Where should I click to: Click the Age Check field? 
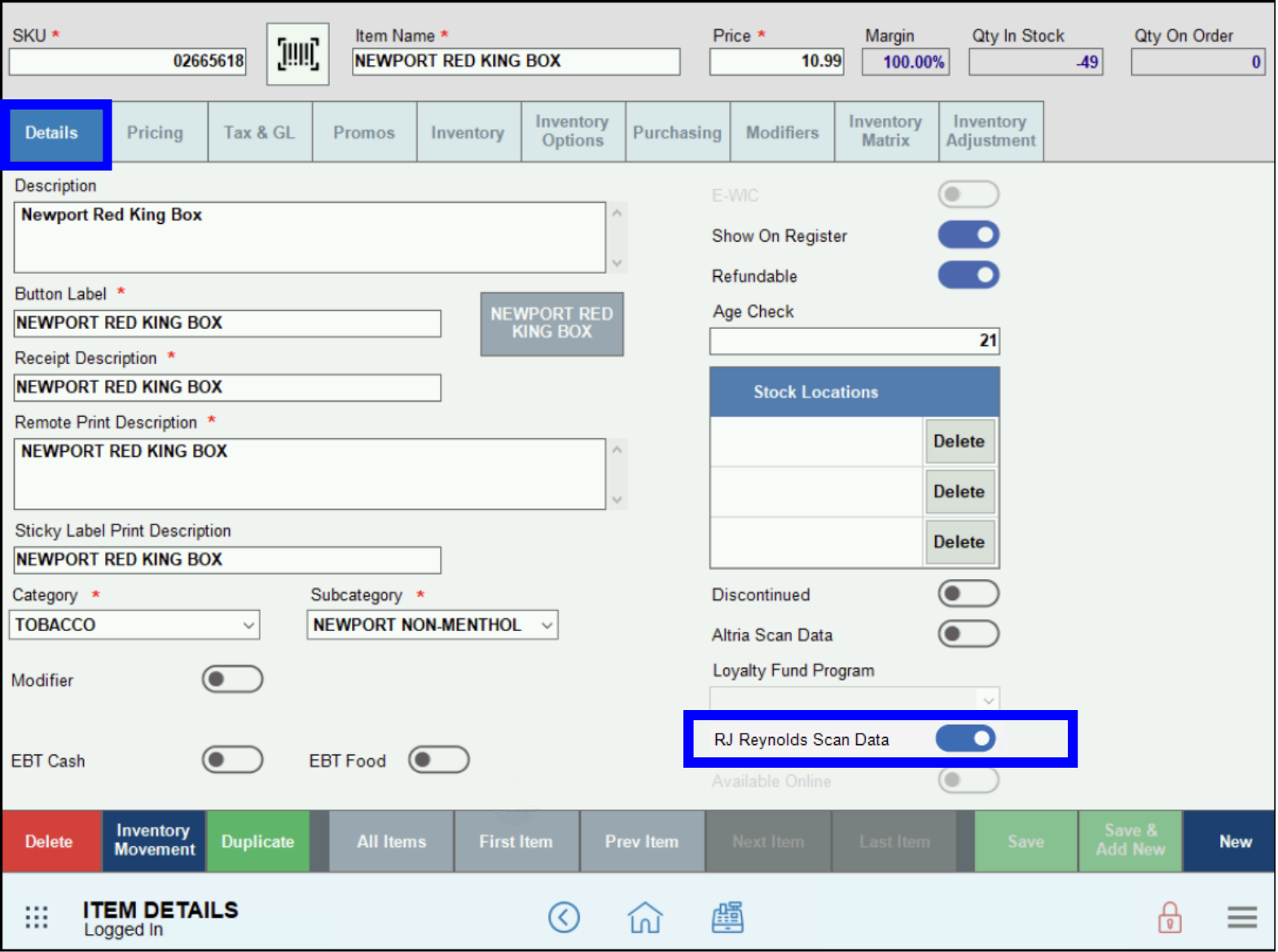854,340
